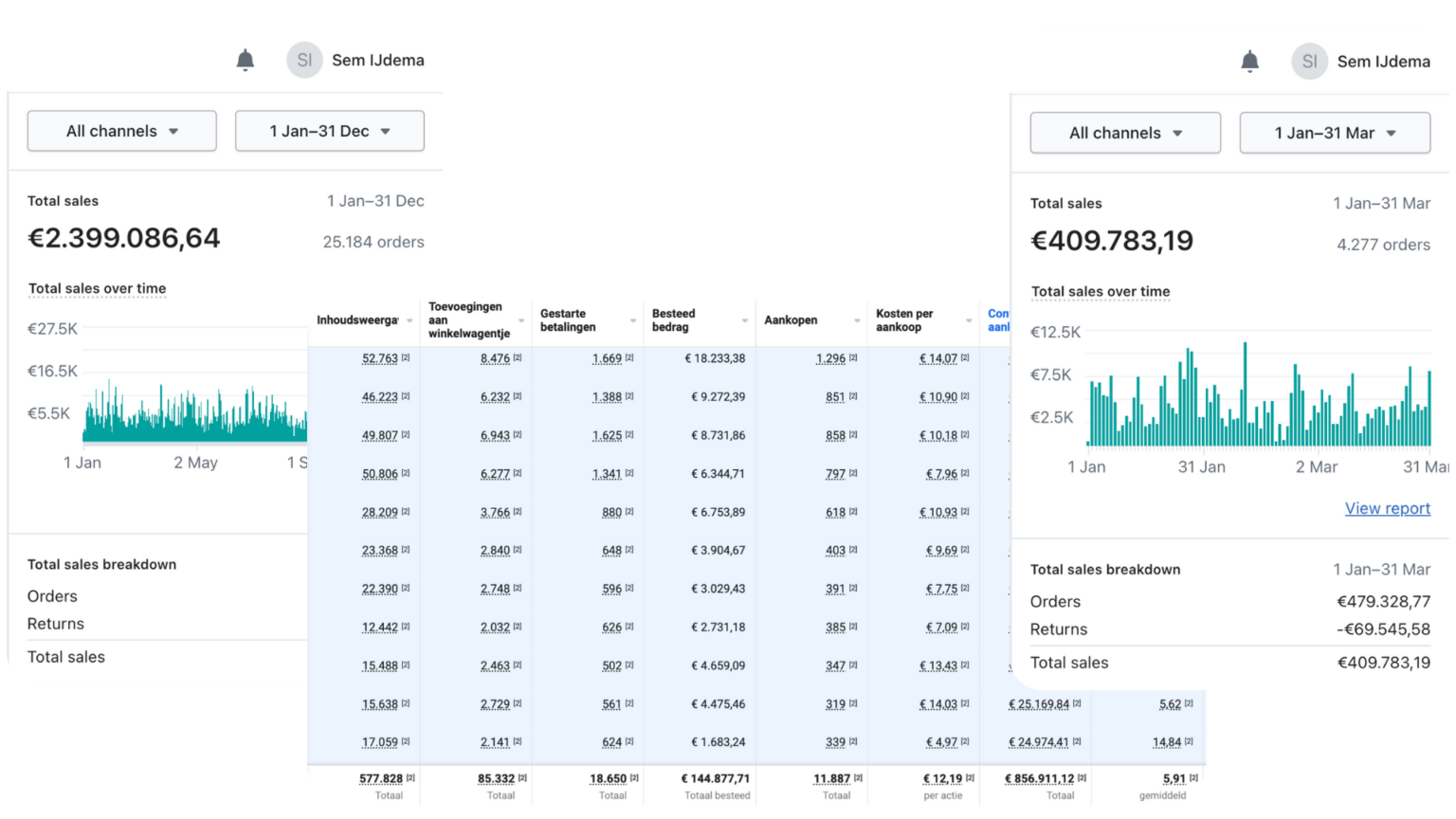This screenshot has width=1456, height=819.
Task: Click the Gestarte betalingen column header
Action: coord(568,320)
